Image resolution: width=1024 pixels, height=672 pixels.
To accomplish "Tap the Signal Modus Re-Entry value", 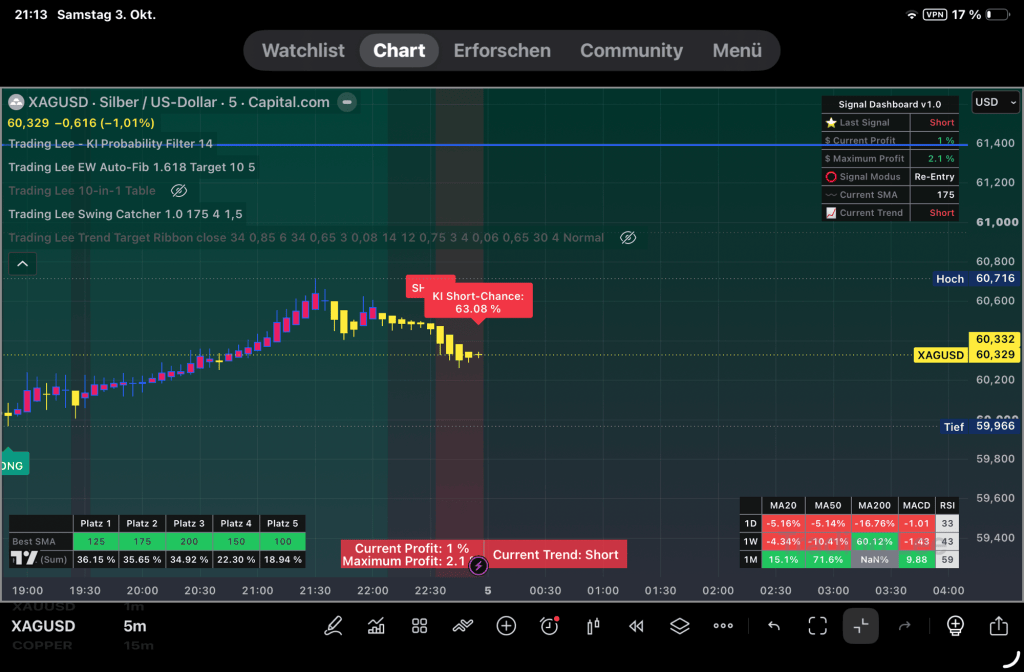I will [x=935, y=176].
